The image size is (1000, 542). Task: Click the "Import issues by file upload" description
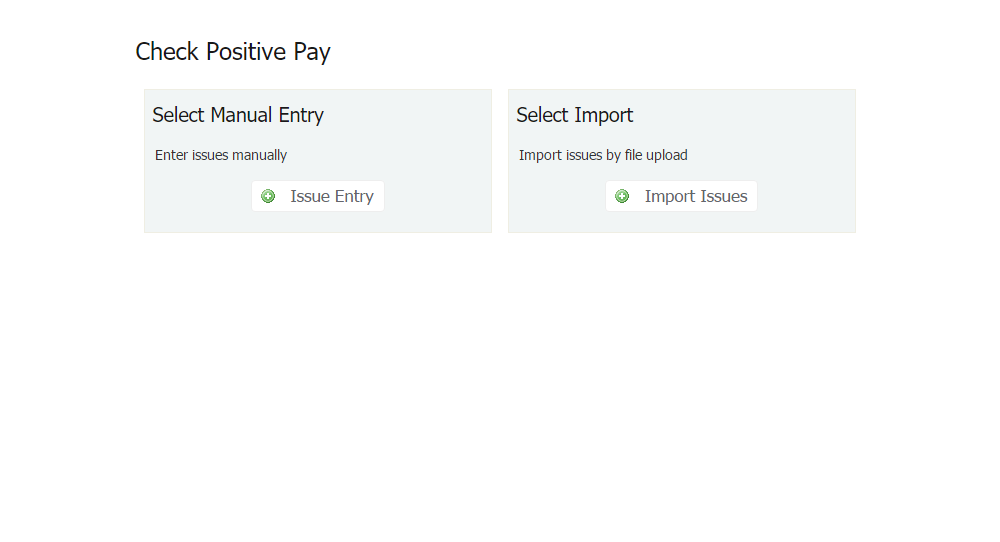tap(603, 155)
